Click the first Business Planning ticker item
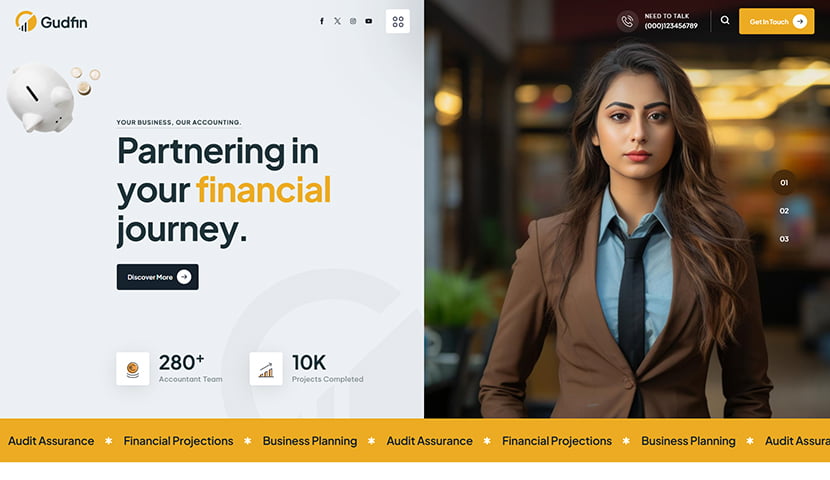The width and height of the screenshot is (830, 480). [310, 441]
